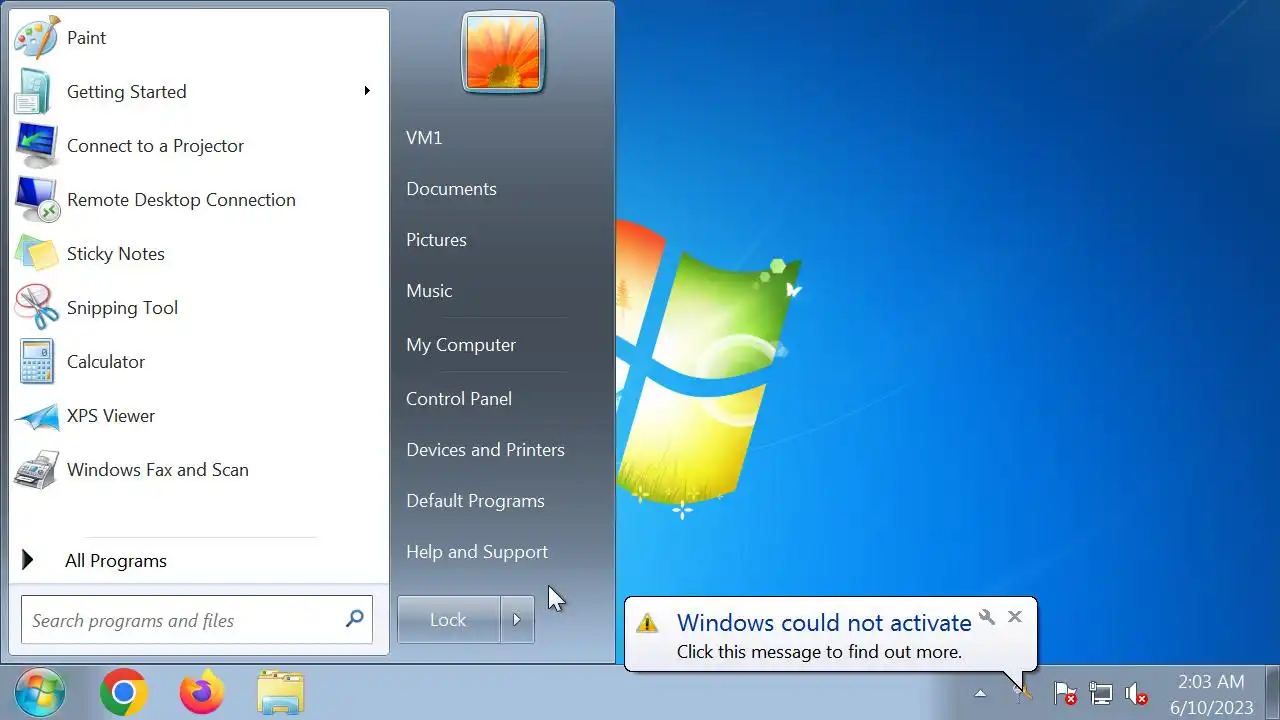
Task: Click the XPS Viewer paper plane icon
Action: pos(37,416)
